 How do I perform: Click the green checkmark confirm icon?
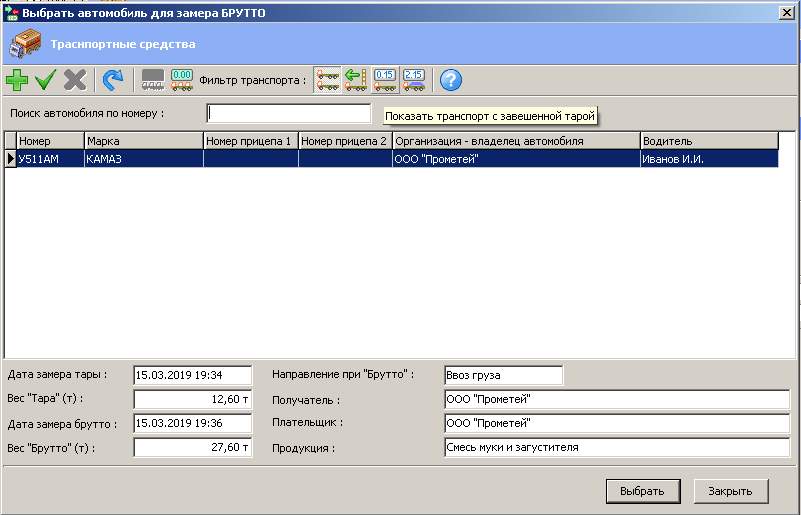point(46,80)
